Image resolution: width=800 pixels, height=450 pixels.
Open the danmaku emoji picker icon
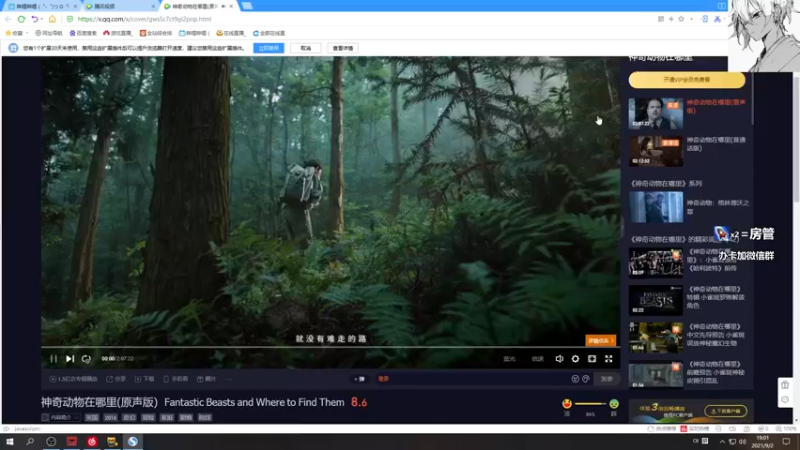[x=575, y=379]
